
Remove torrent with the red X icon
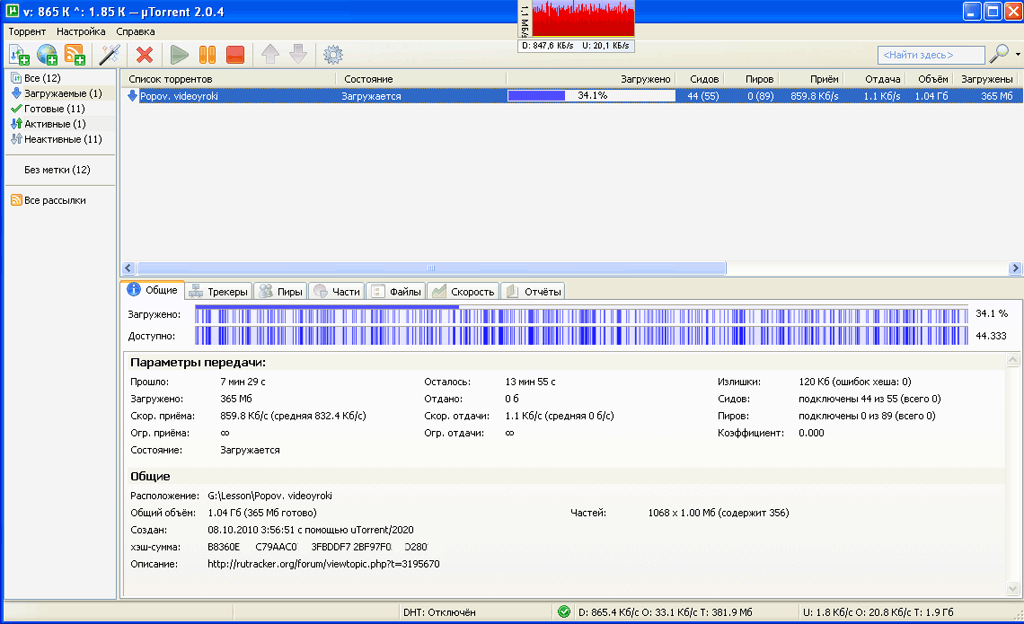tap(145, 55)
